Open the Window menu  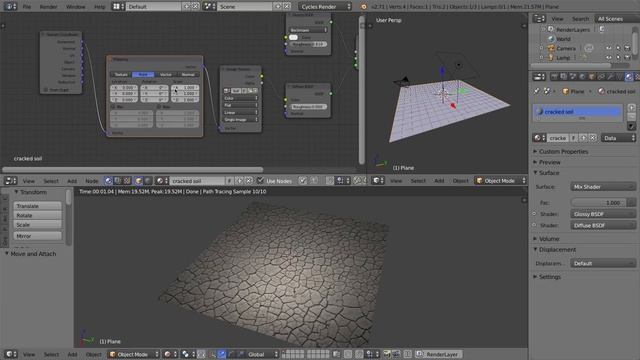pos(76,7)
